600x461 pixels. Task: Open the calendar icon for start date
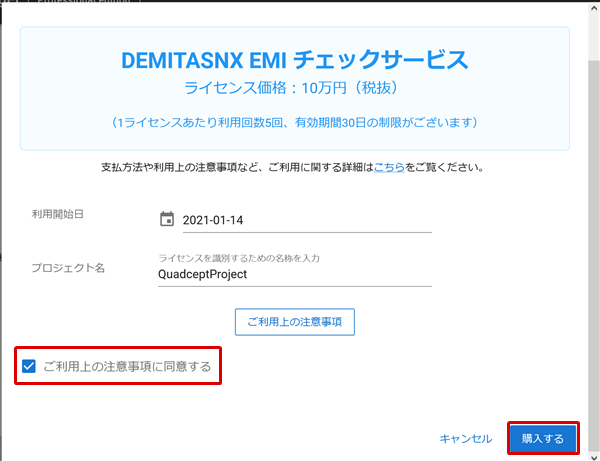coord(167,219)
